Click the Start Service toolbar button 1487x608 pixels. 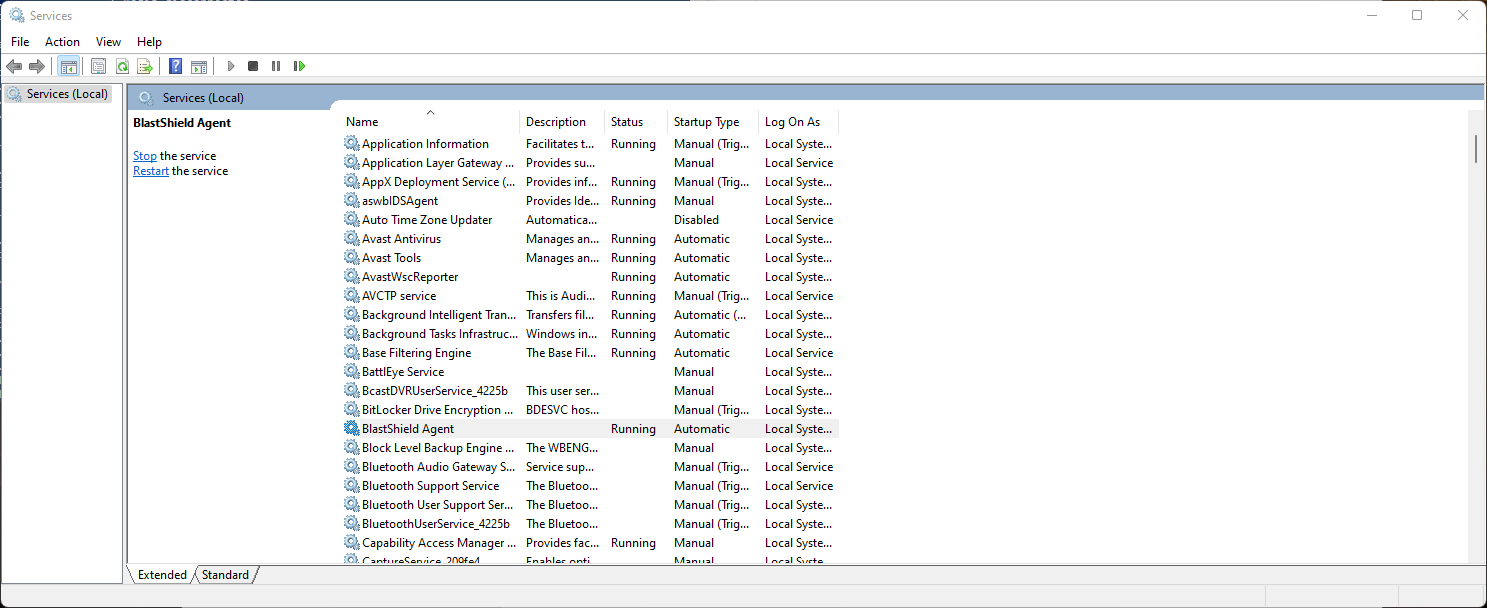[231, 66]
